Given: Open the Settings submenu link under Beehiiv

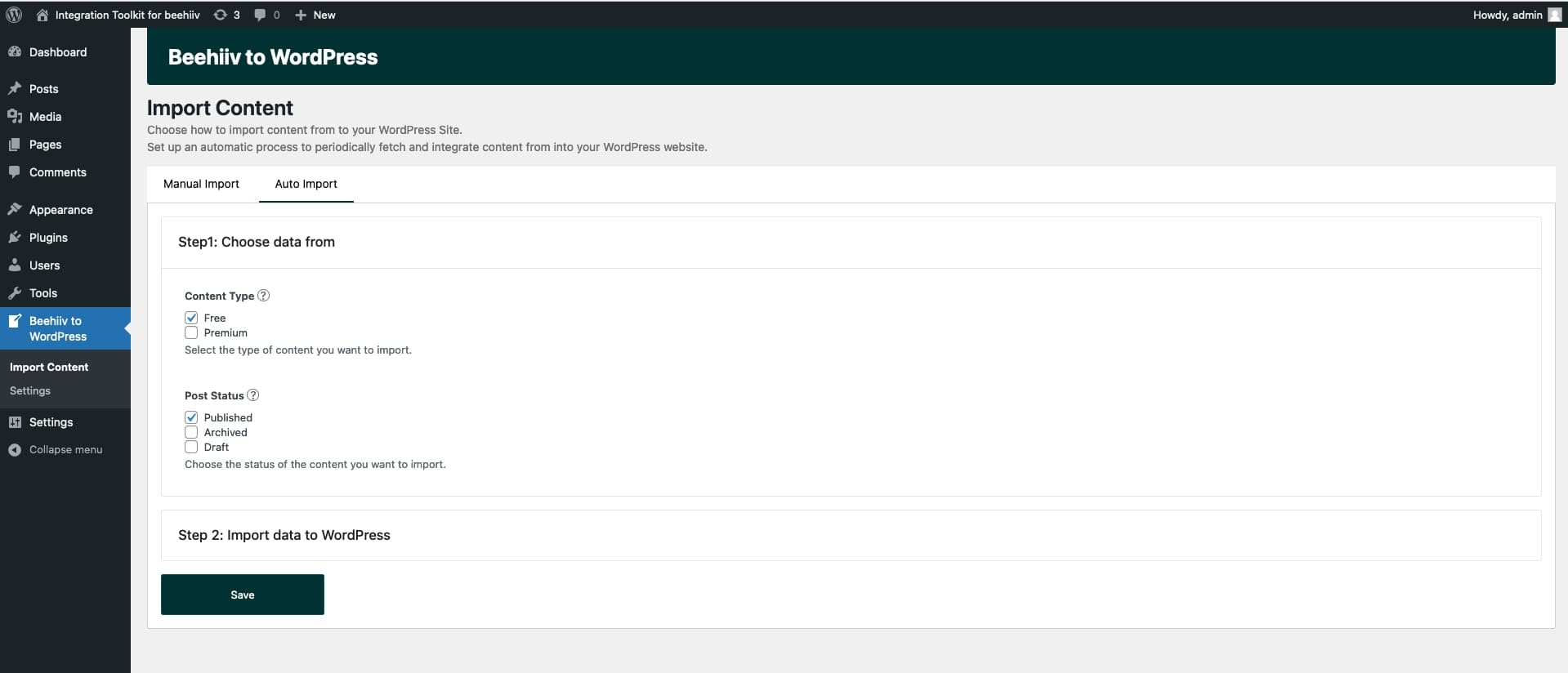Looking at the screenshot, I should point(30,391).
